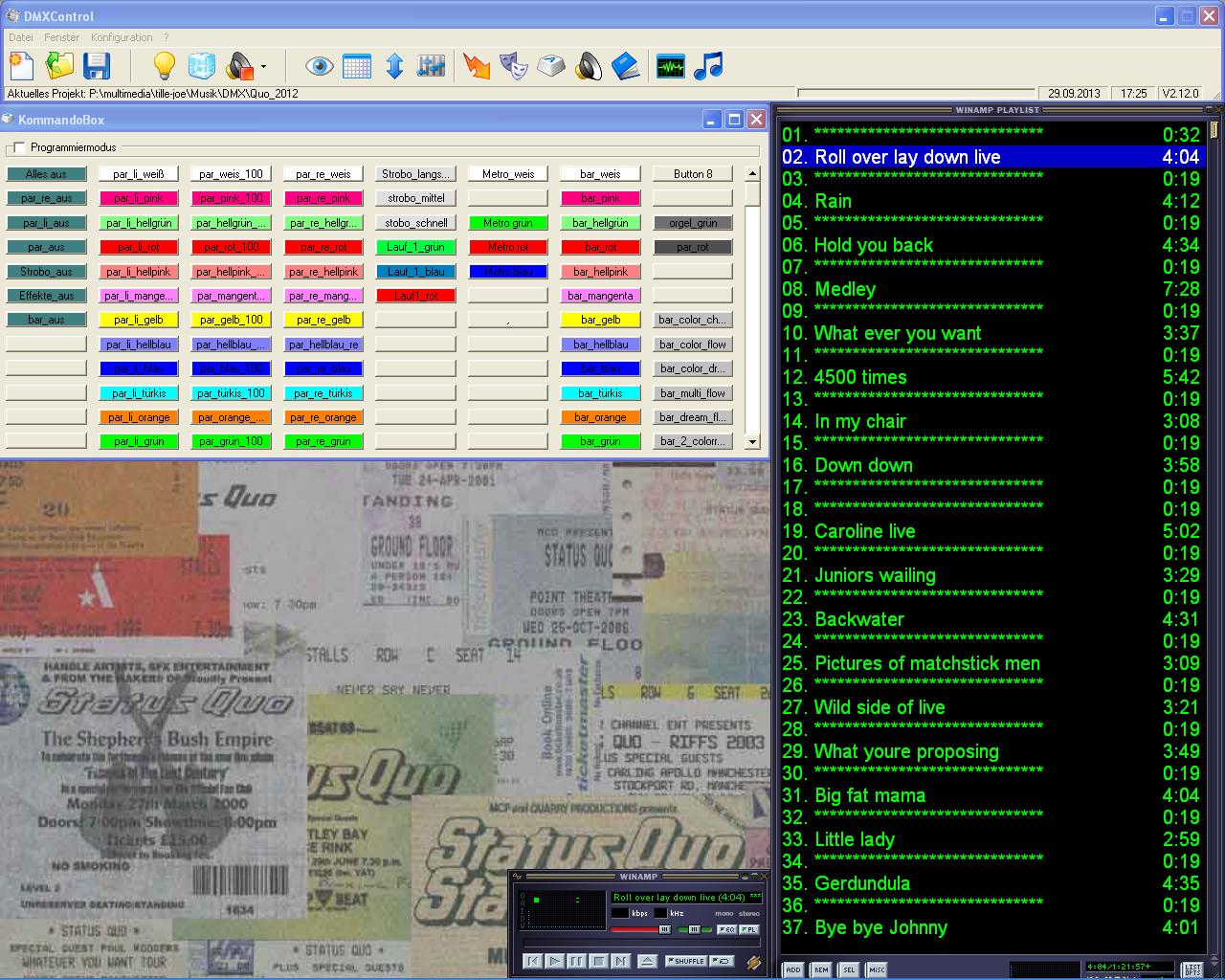Viewport: 1225px width, 980px height.
Task: Open dropdown arrow next to speaker-stop icon
Action: (x=263, y=67)
